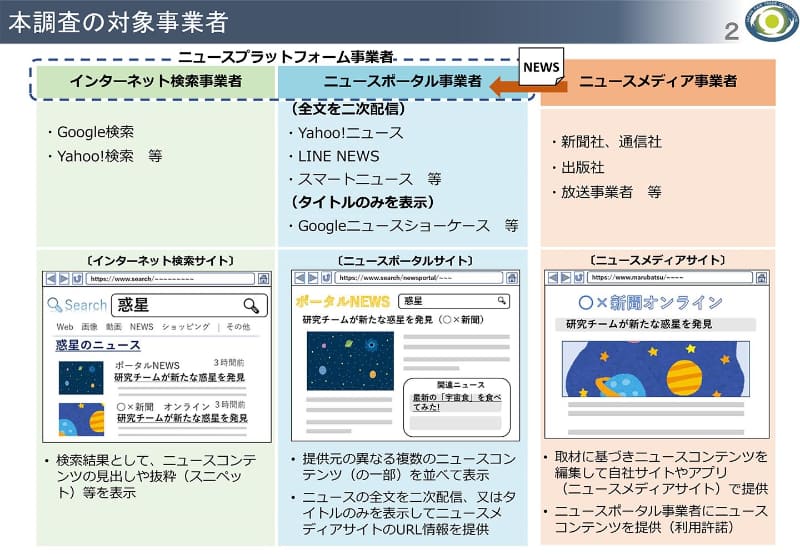Click ニュースメディア事業者 orange header
This screenshot has height=554, width=800.
pos(658,82)
